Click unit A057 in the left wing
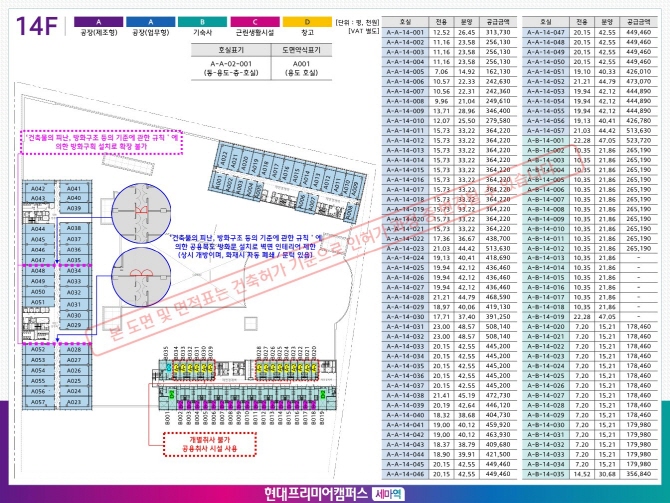 point(37,402)
